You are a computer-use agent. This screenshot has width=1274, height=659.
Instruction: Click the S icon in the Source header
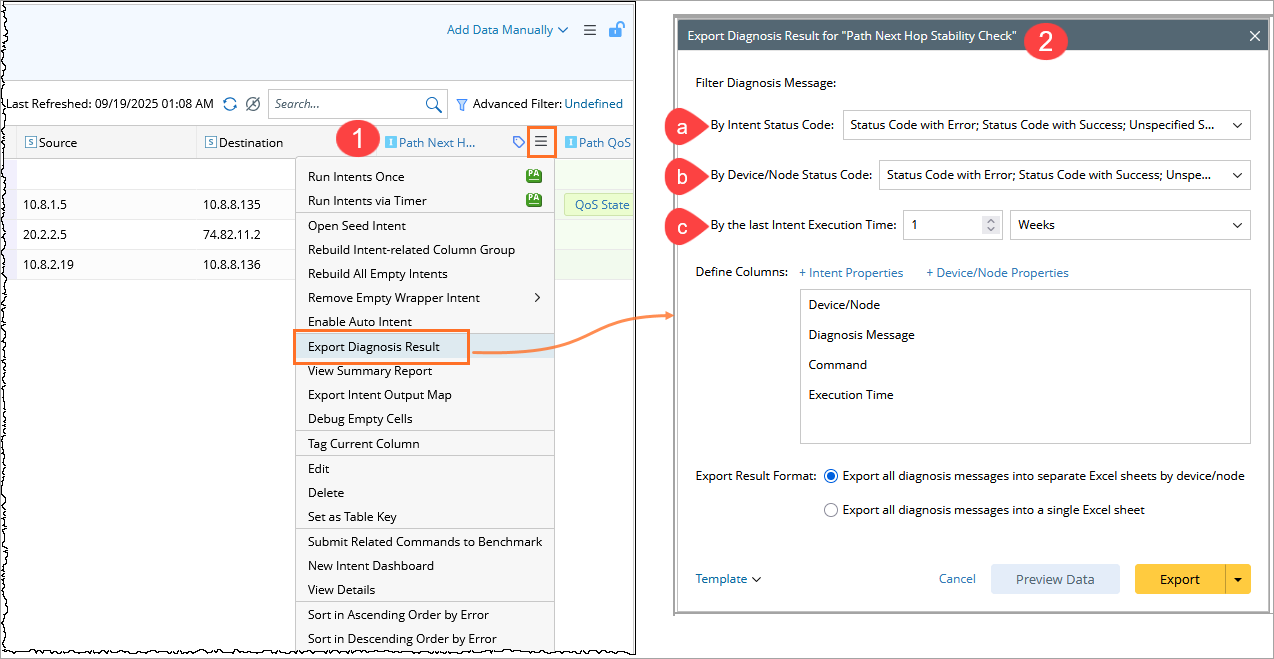point(30,142)
